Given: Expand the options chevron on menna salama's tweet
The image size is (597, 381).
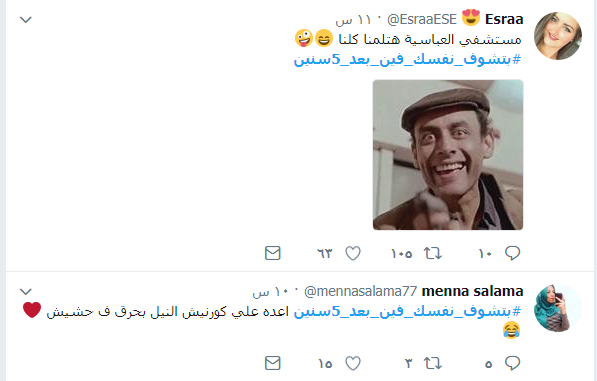Looking at the screenshot, I should point(26,292).
